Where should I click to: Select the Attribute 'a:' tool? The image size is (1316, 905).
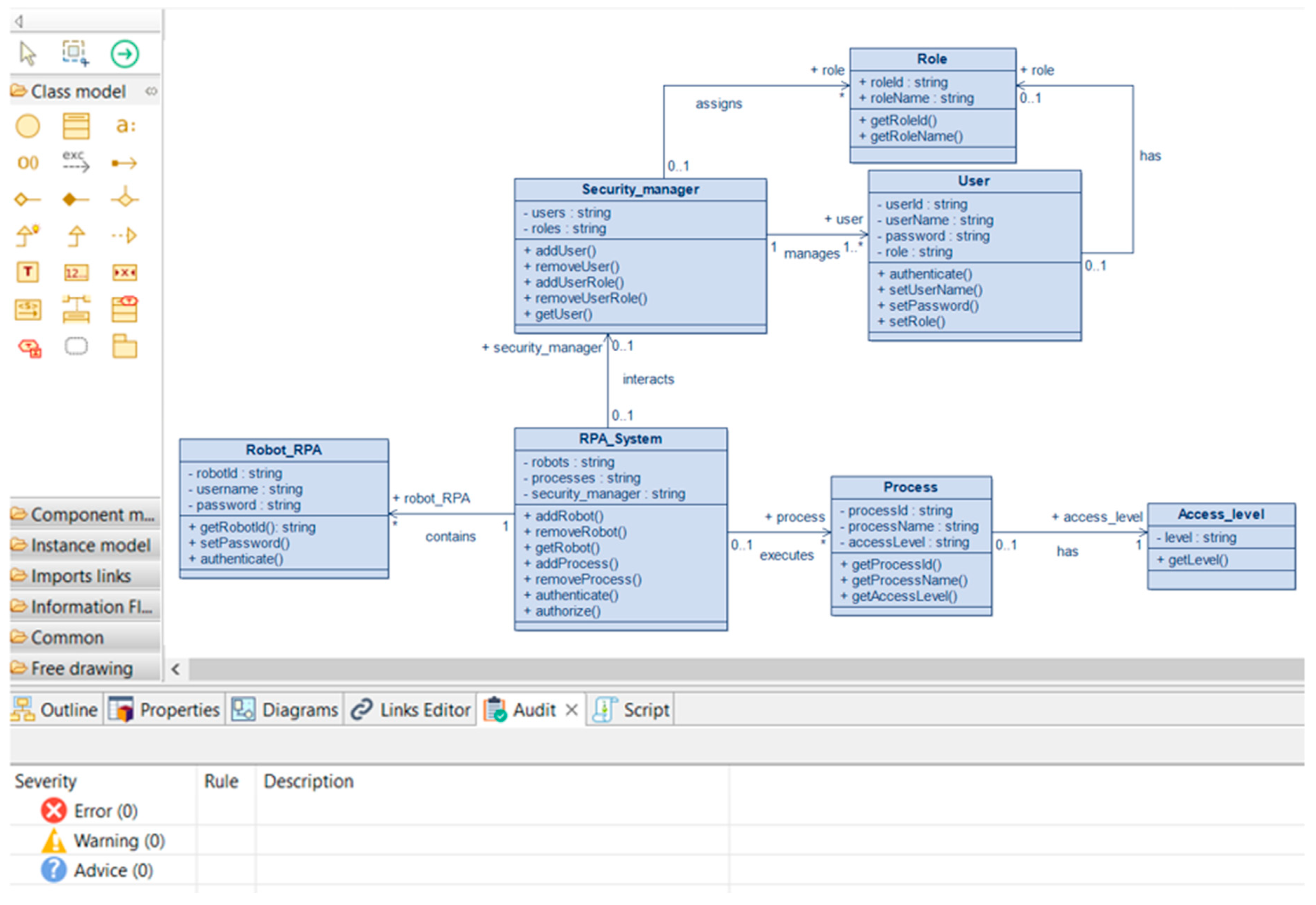pos(125,125)
